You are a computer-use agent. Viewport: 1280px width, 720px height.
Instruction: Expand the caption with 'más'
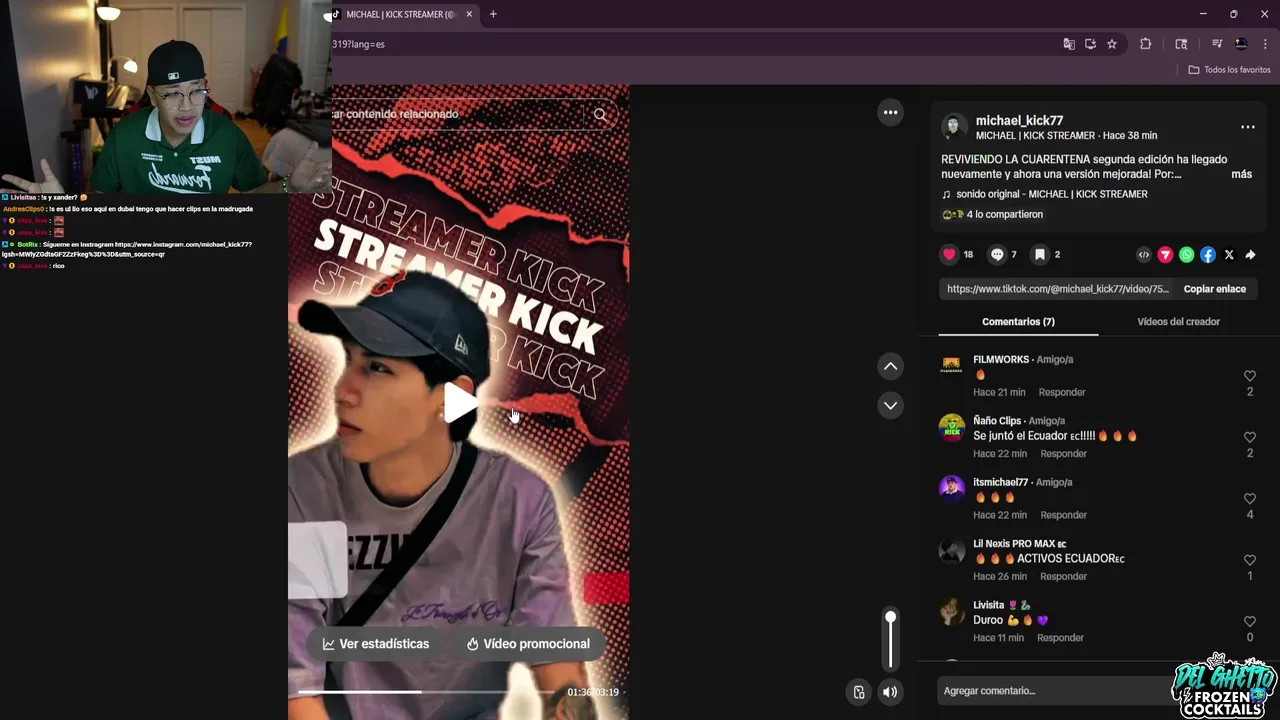point(1241,174)
